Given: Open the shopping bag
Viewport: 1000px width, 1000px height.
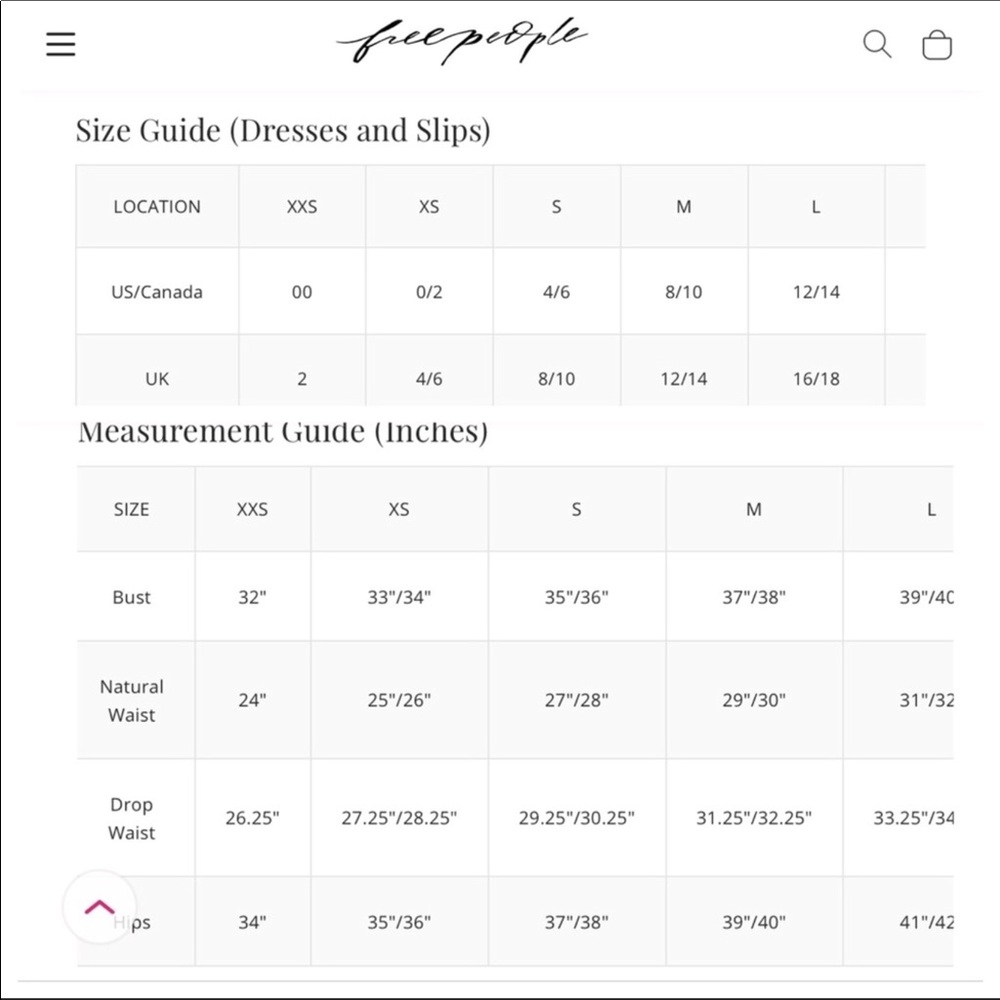Looking at the screenshot, I should click(937, 45).
